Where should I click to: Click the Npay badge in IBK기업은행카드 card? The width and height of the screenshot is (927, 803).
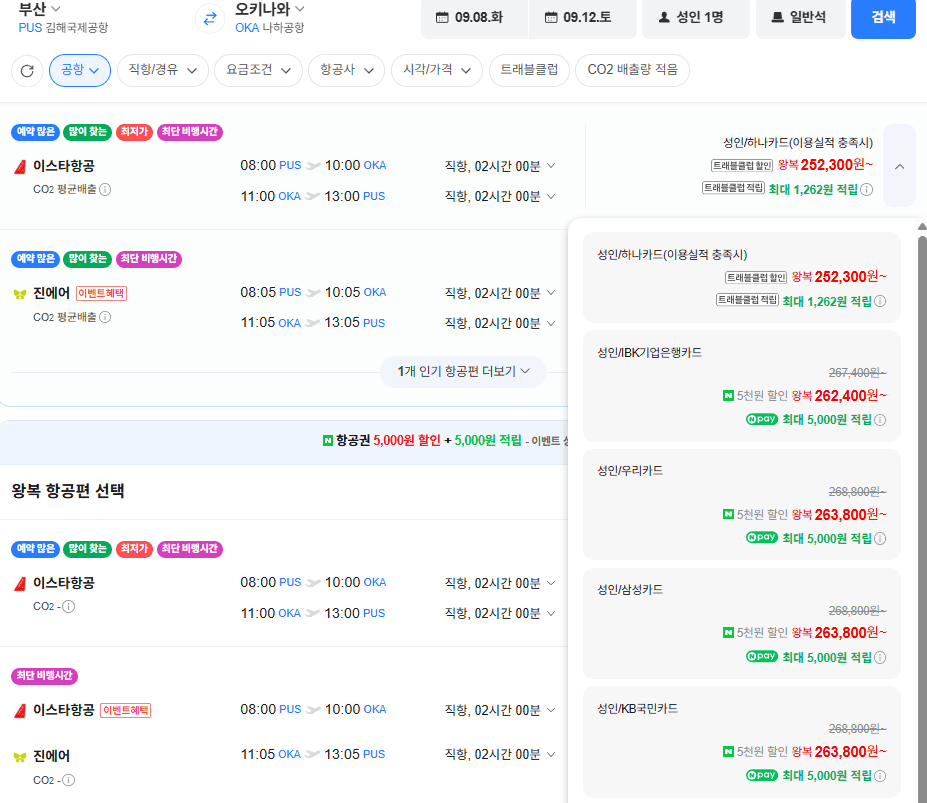click(761, 419)
